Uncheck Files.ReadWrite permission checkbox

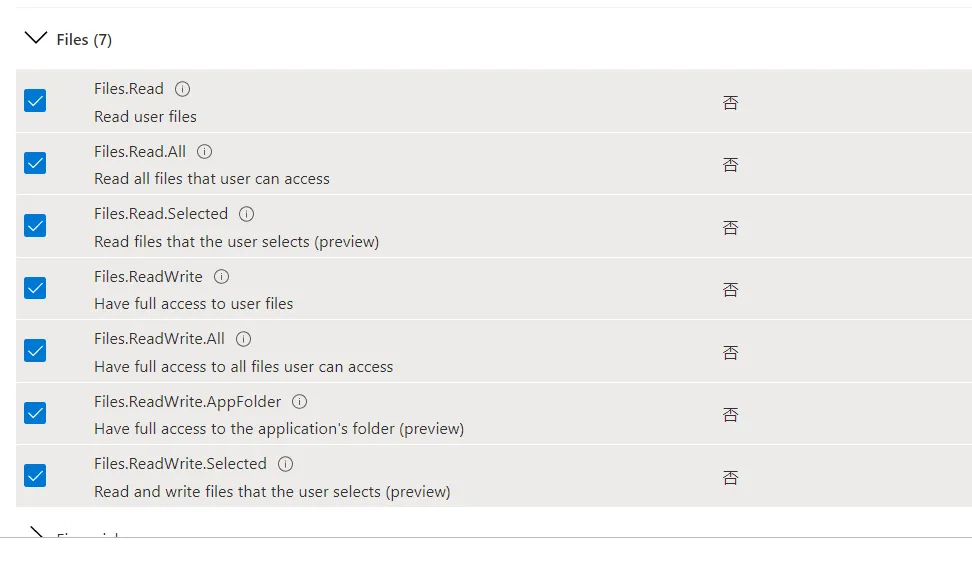(x=35, y=288)
